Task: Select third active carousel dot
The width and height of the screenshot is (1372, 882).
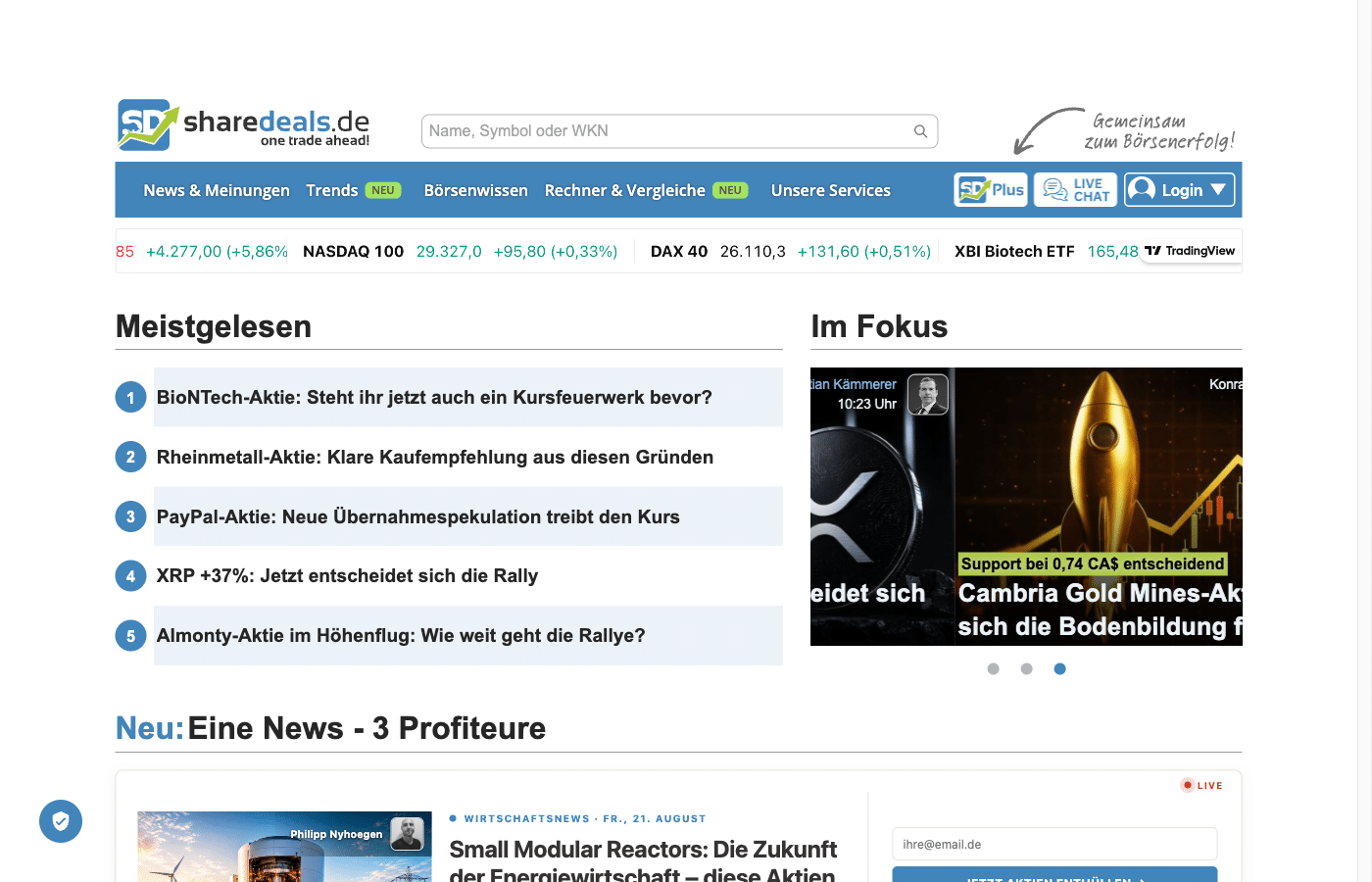Action: 1060,669
